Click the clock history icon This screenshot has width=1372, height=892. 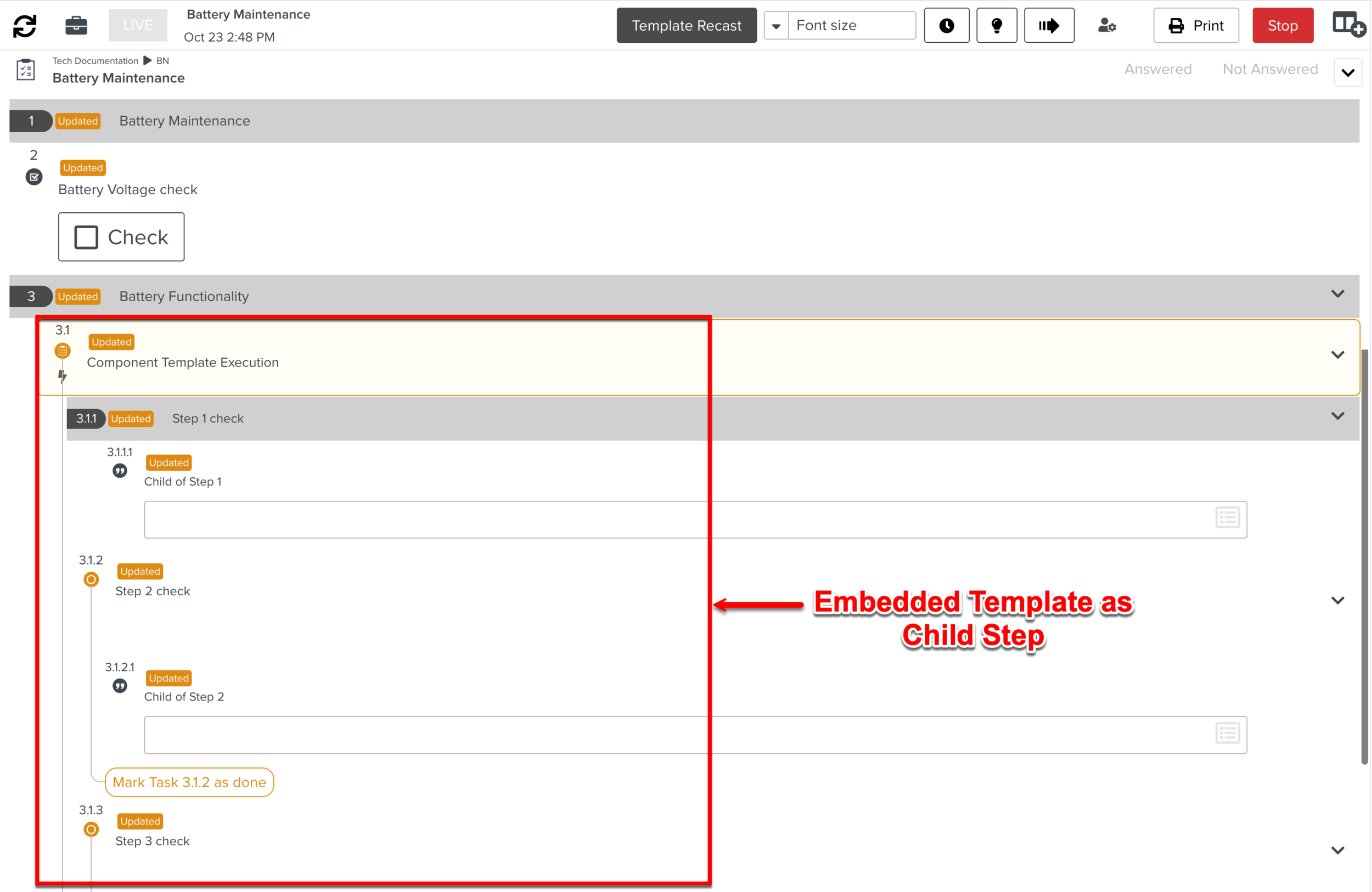coord(946,25)
